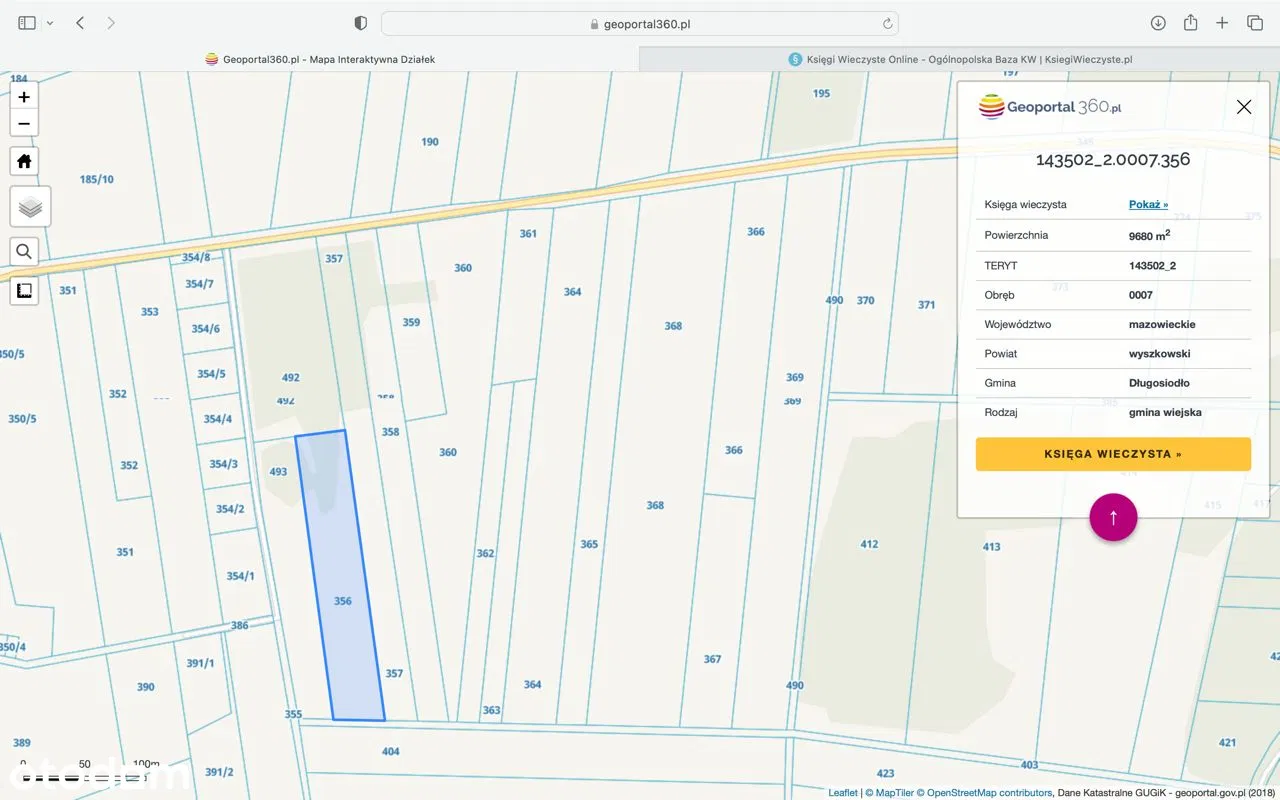This screenshot has height=800, width=1280.
Task: Reset map to home view
Action: 24,161
